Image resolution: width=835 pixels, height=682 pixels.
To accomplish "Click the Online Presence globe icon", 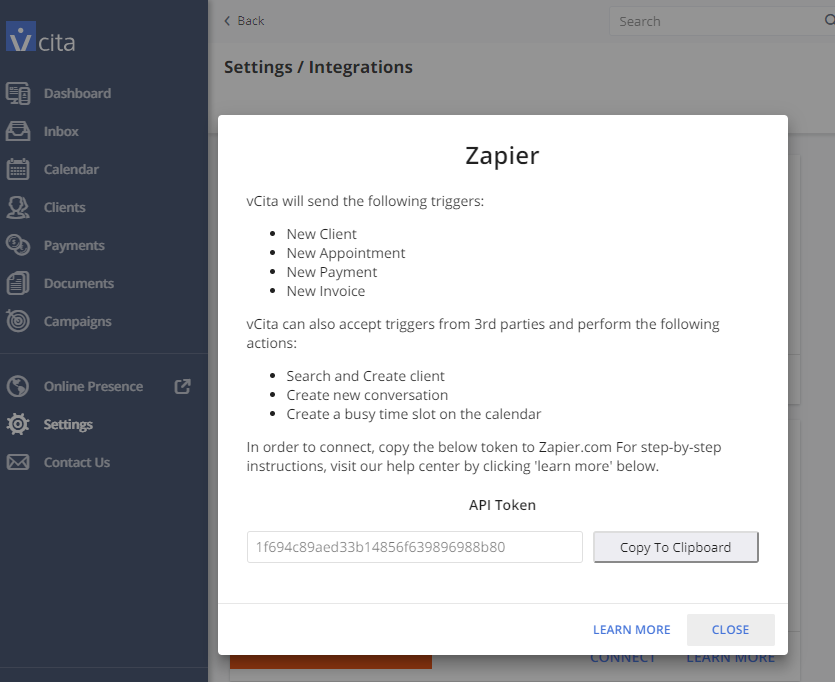I will 18,386.
